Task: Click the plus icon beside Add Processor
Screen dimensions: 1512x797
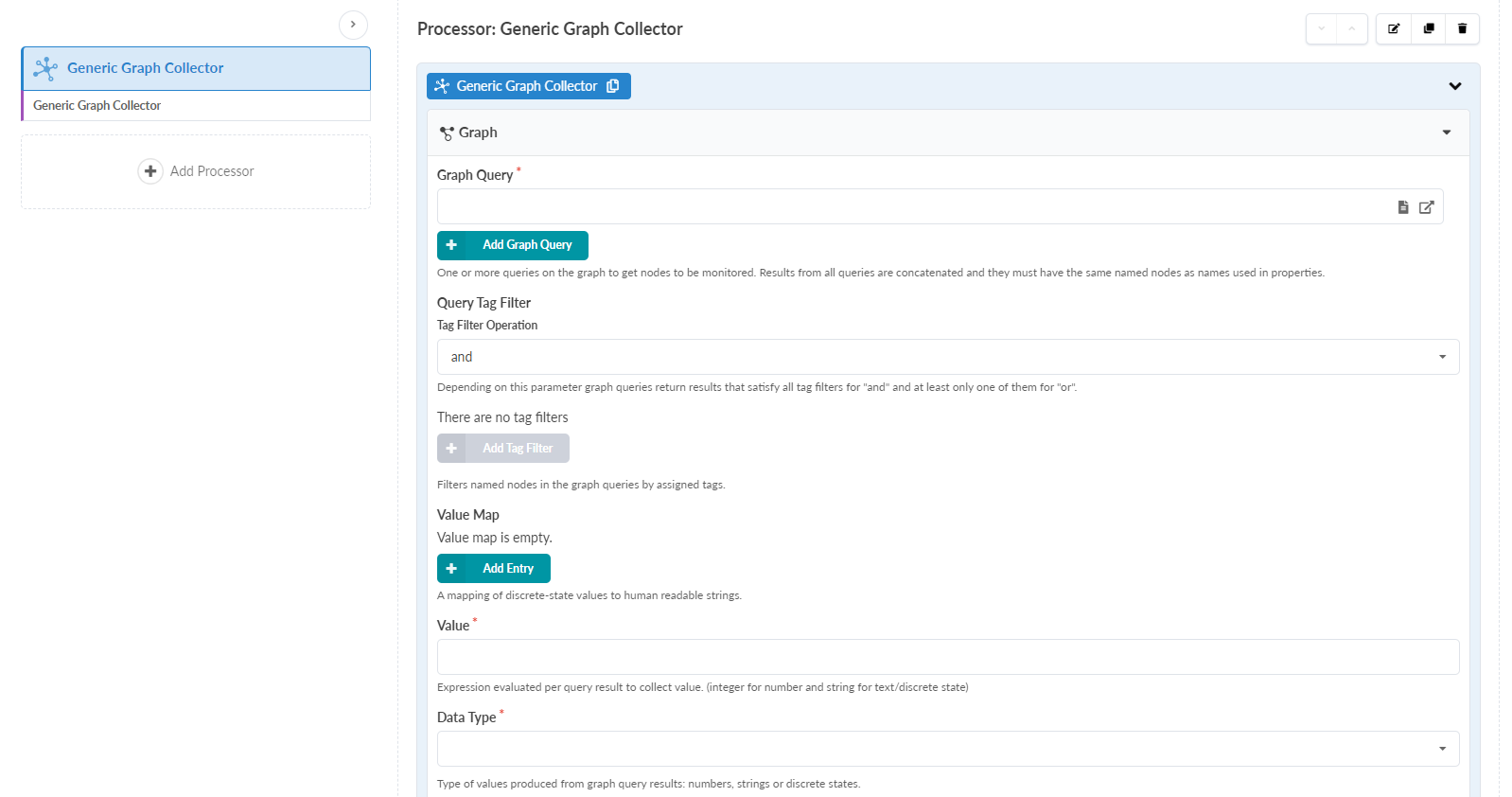Action: (x=150, y=171)
